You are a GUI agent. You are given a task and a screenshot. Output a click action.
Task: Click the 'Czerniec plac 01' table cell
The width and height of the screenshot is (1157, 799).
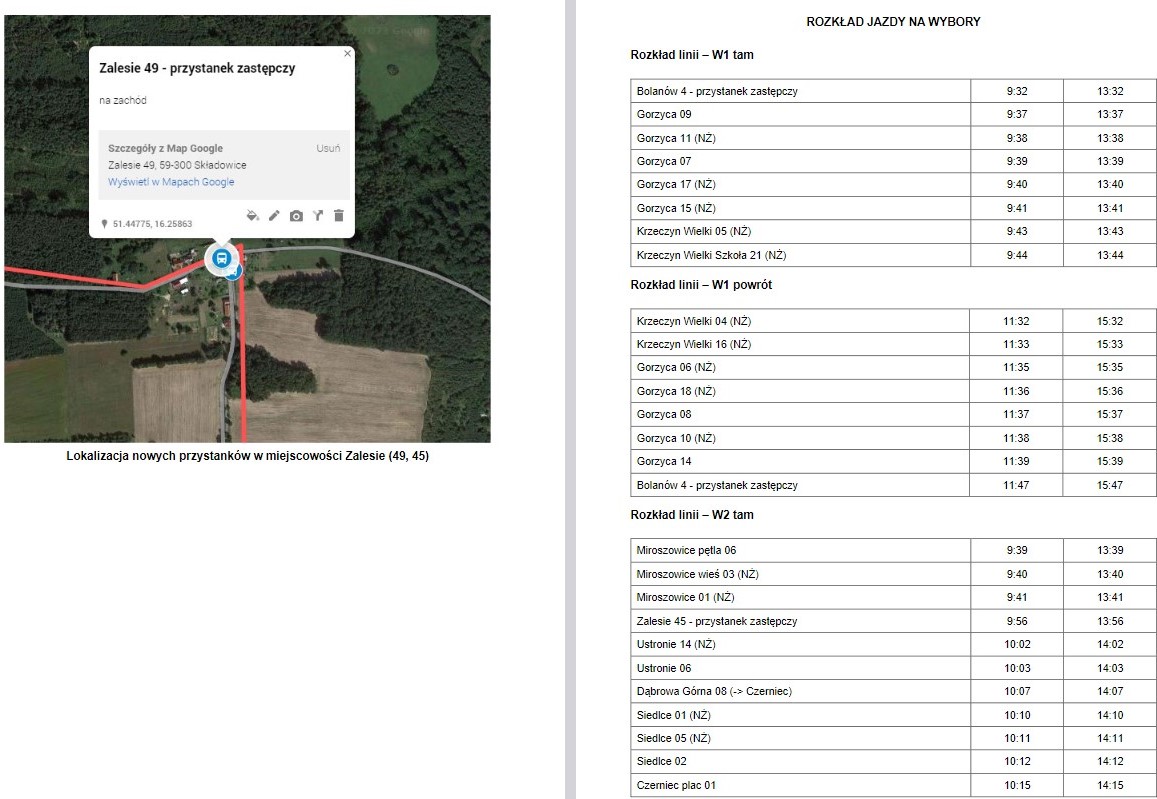click(x=676, y=785)
